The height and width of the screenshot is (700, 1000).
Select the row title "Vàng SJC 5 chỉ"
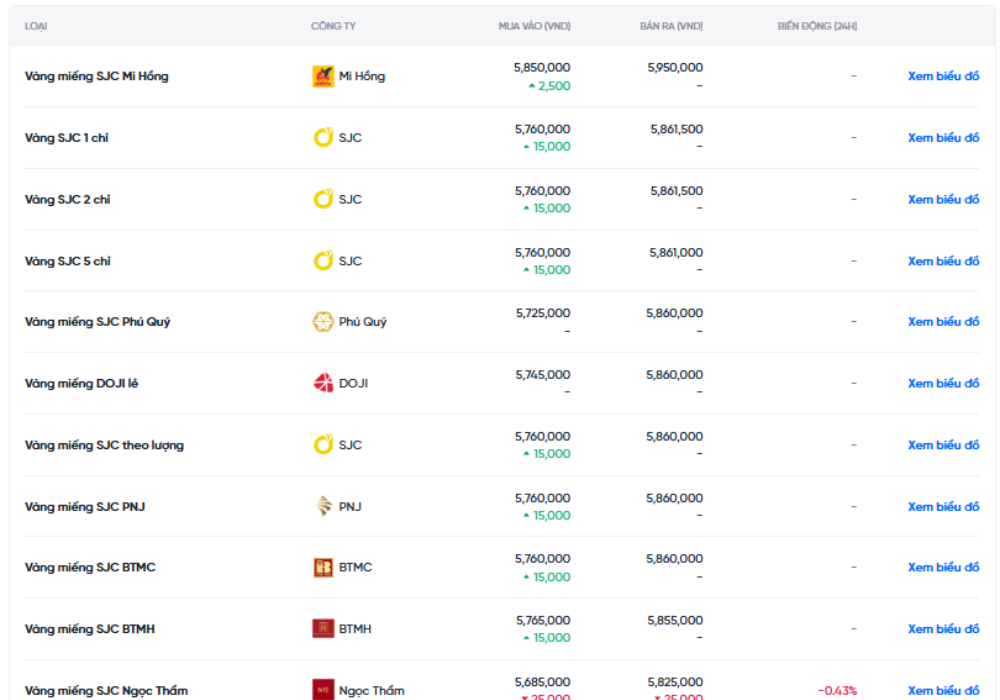coord(68,261)
